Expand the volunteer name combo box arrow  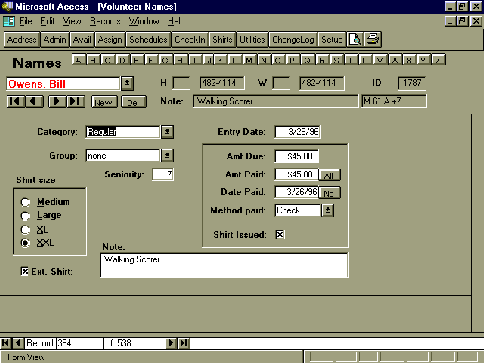pos(127,84)
